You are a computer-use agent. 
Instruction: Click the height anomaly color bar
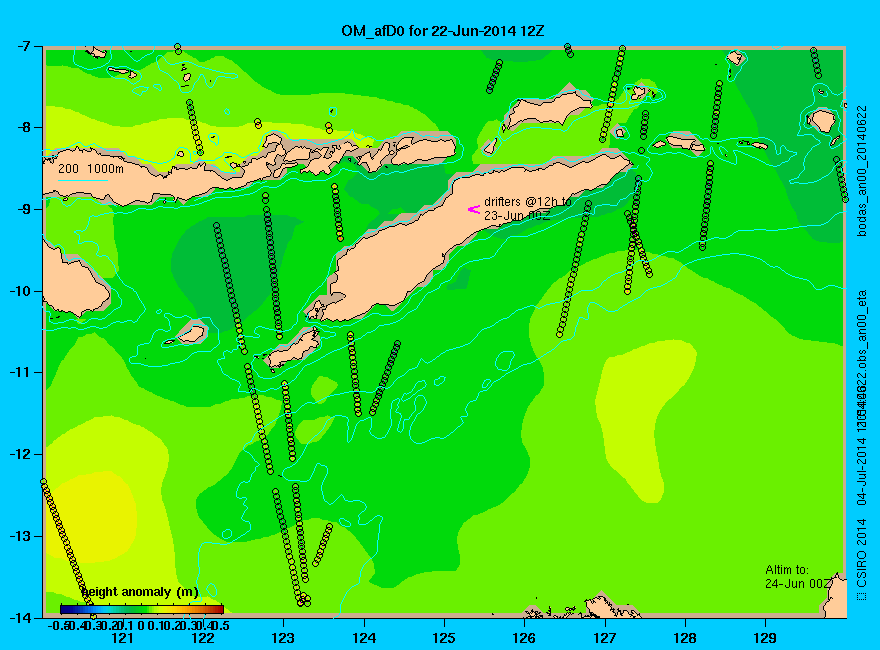[142, 609]
